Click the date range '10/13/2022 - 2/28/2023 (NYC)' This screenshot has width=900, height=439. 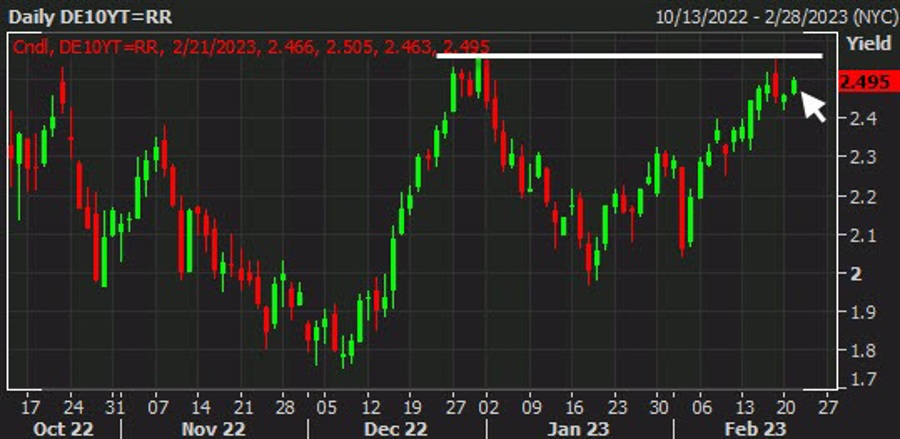pos(777,17)
